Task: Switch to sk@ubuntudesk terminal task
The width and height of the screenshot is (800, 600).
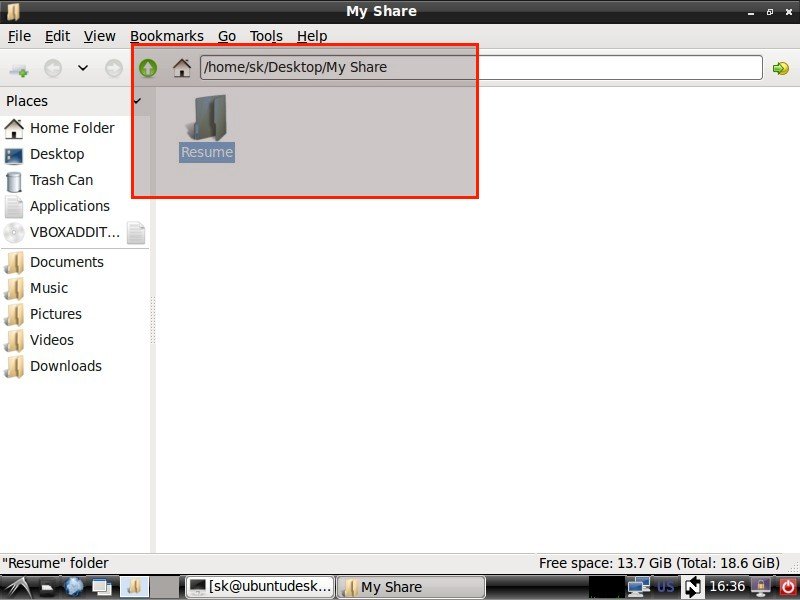Action: (x=260, y=587)
